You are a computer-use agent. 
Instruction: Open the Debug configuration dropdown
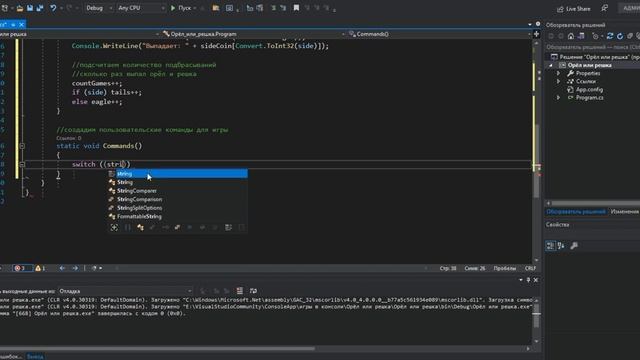click(99, 8)
